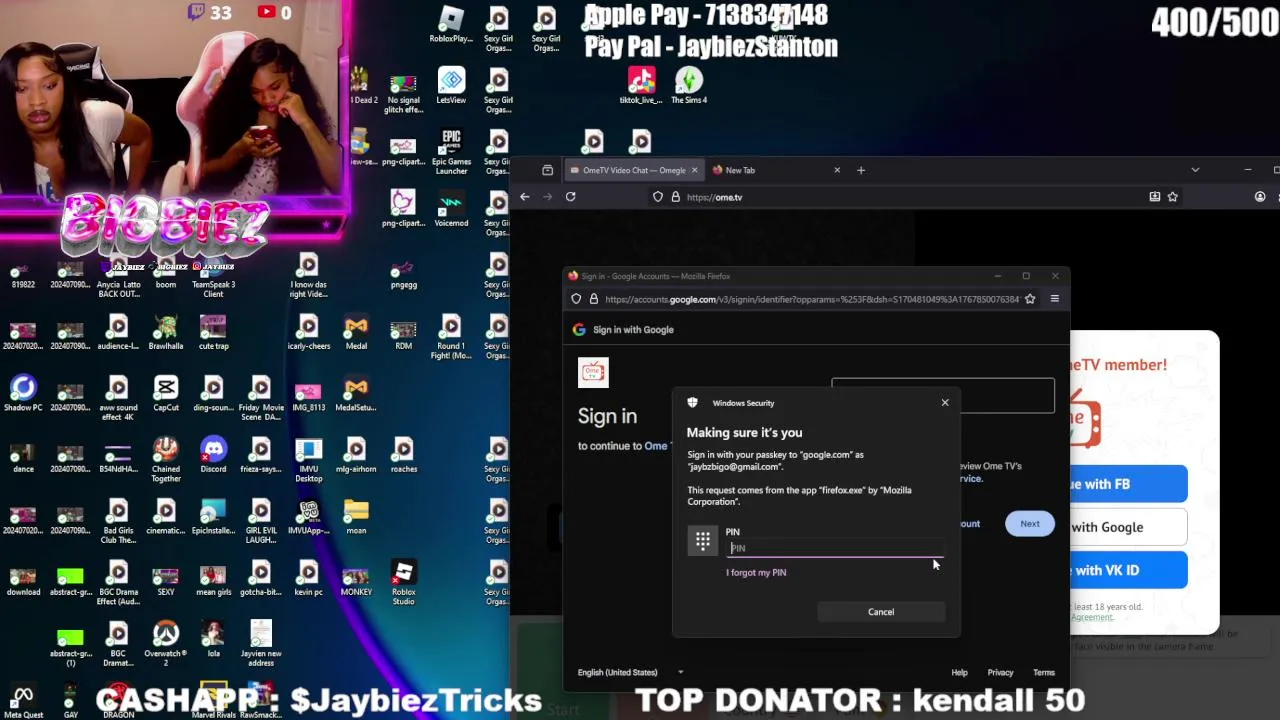Image resolution: width=1280 pixels, height=720 pixels.
Task: Select the MedalSetup installer icon
Action: coord(356,392)
